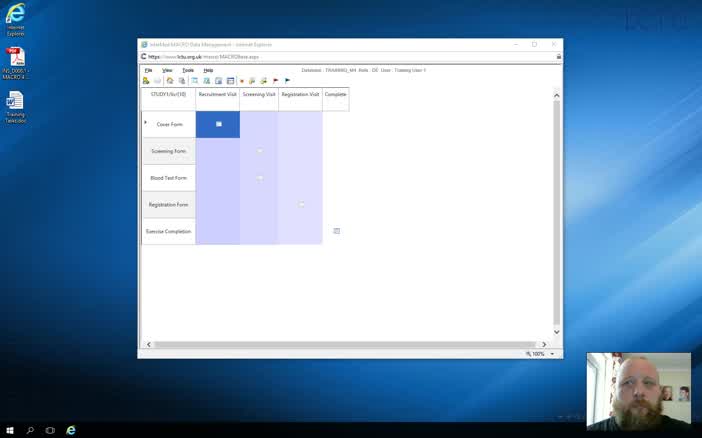The image size is (702, 438).
Task: Open the Exercise Completion form icon under Complete
Action: point(337,231)
